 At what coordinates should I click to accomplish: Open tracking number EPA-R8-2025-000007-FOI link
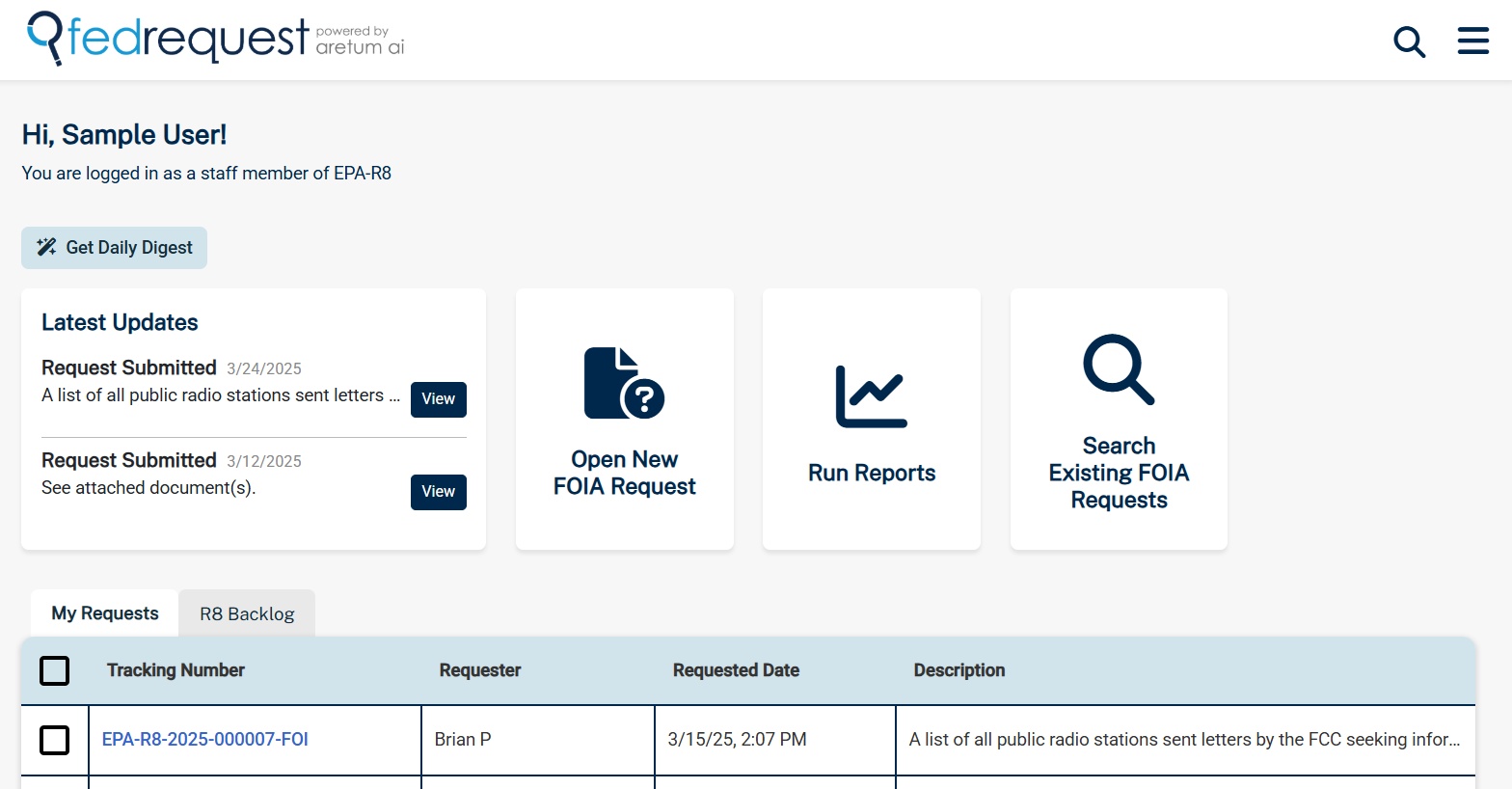coord(205,740)
